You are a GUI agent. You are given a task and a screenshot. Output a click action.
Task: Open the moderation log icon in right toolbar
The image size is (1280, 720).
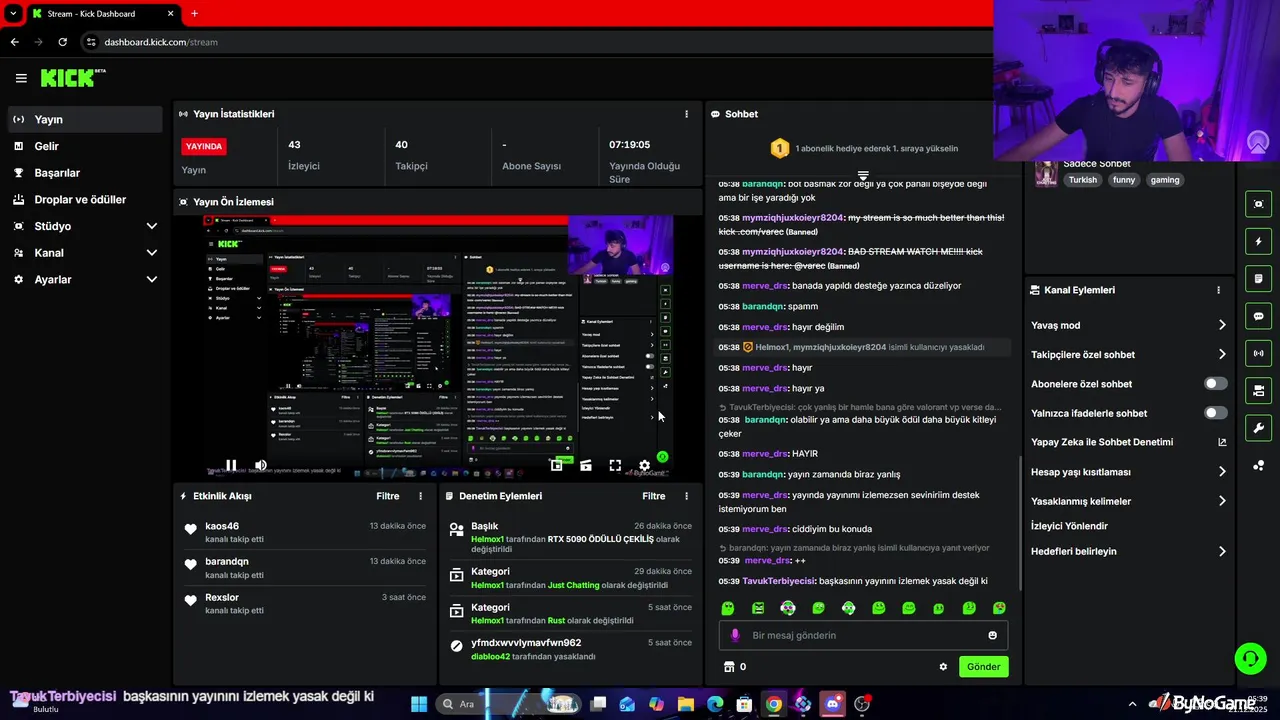click(1258, 278)
